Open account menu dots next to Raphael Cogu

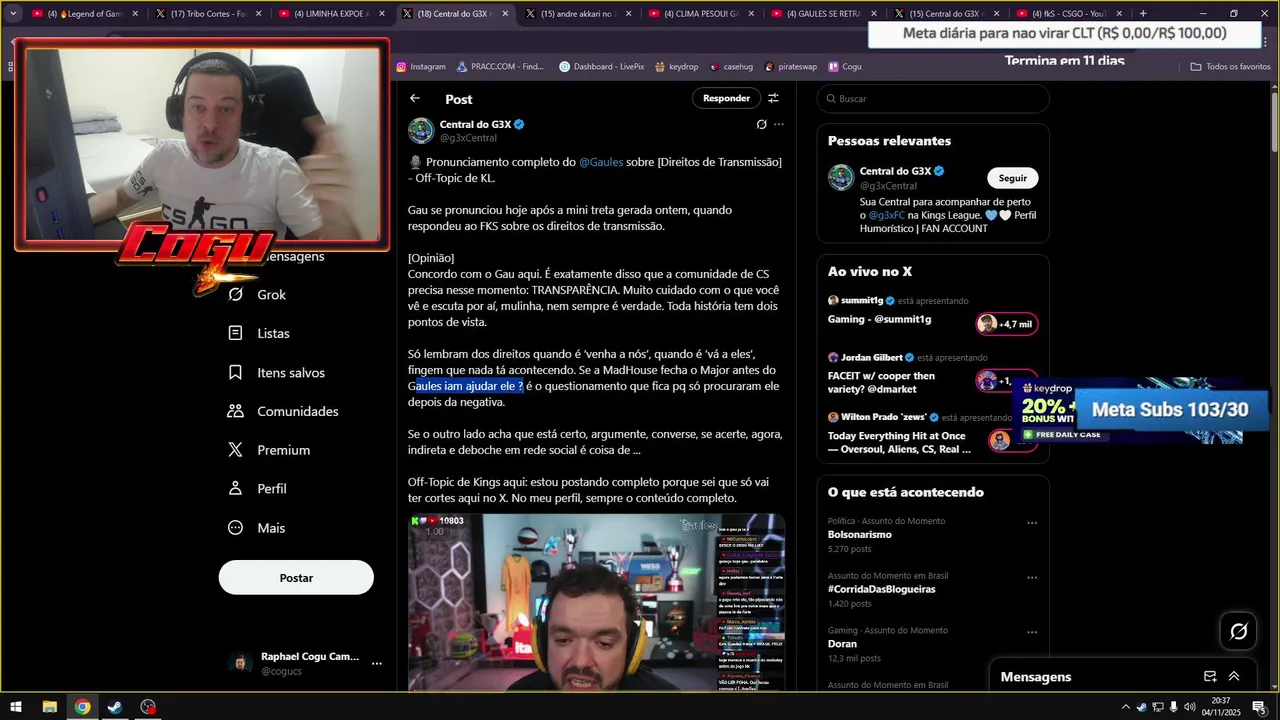tap(377, 663)
